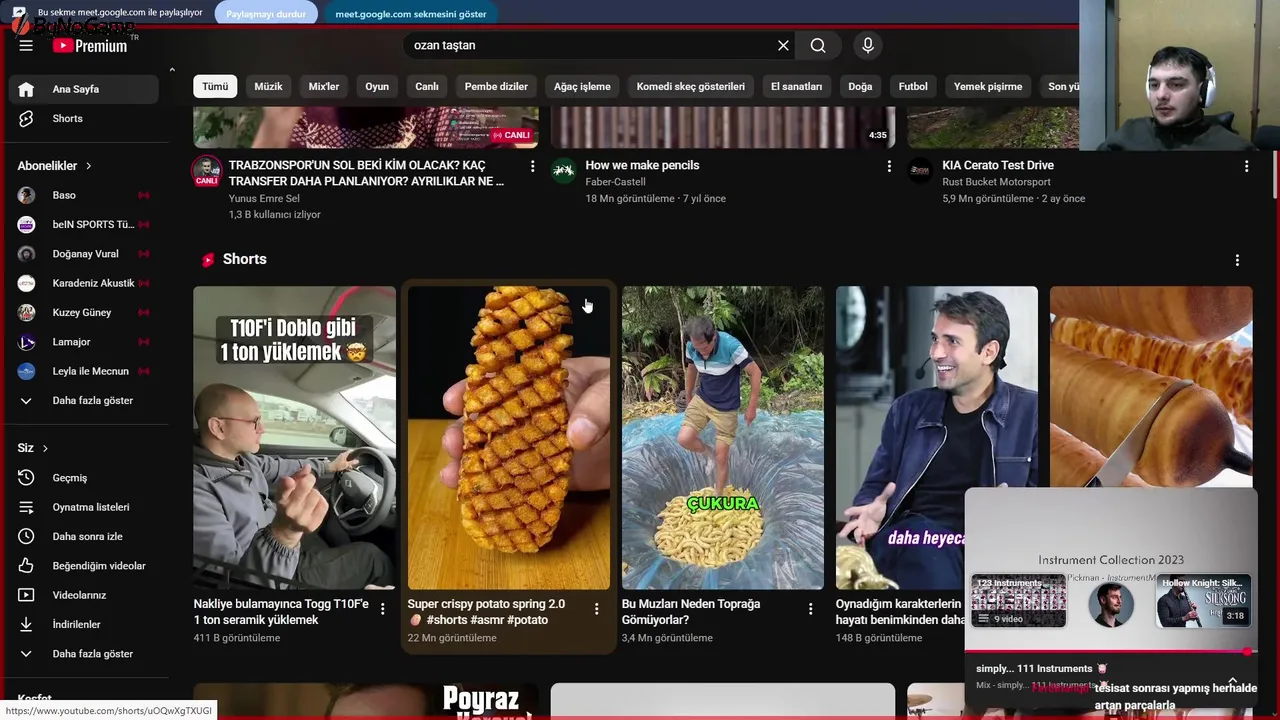Click the miniplayer red progress bar
The height and width of the screenshot is (720, 1280).
(x=1110, y=652)
